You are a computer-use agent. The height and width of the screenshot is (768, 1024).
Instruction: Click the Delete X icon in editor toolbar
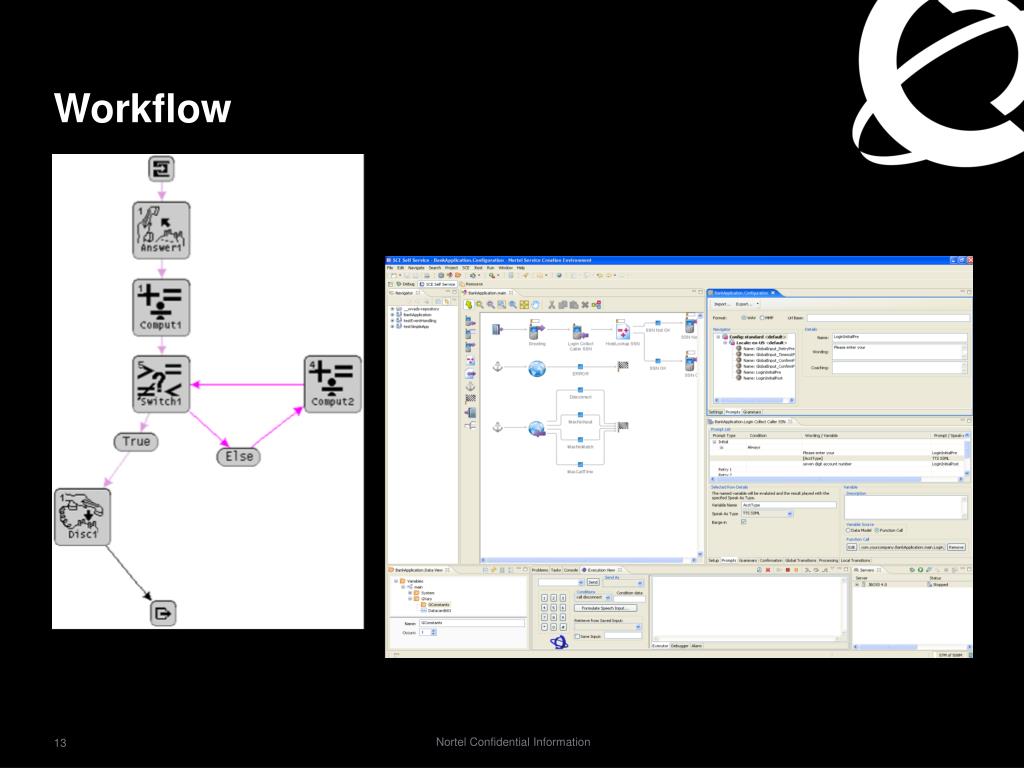(585, 305)
